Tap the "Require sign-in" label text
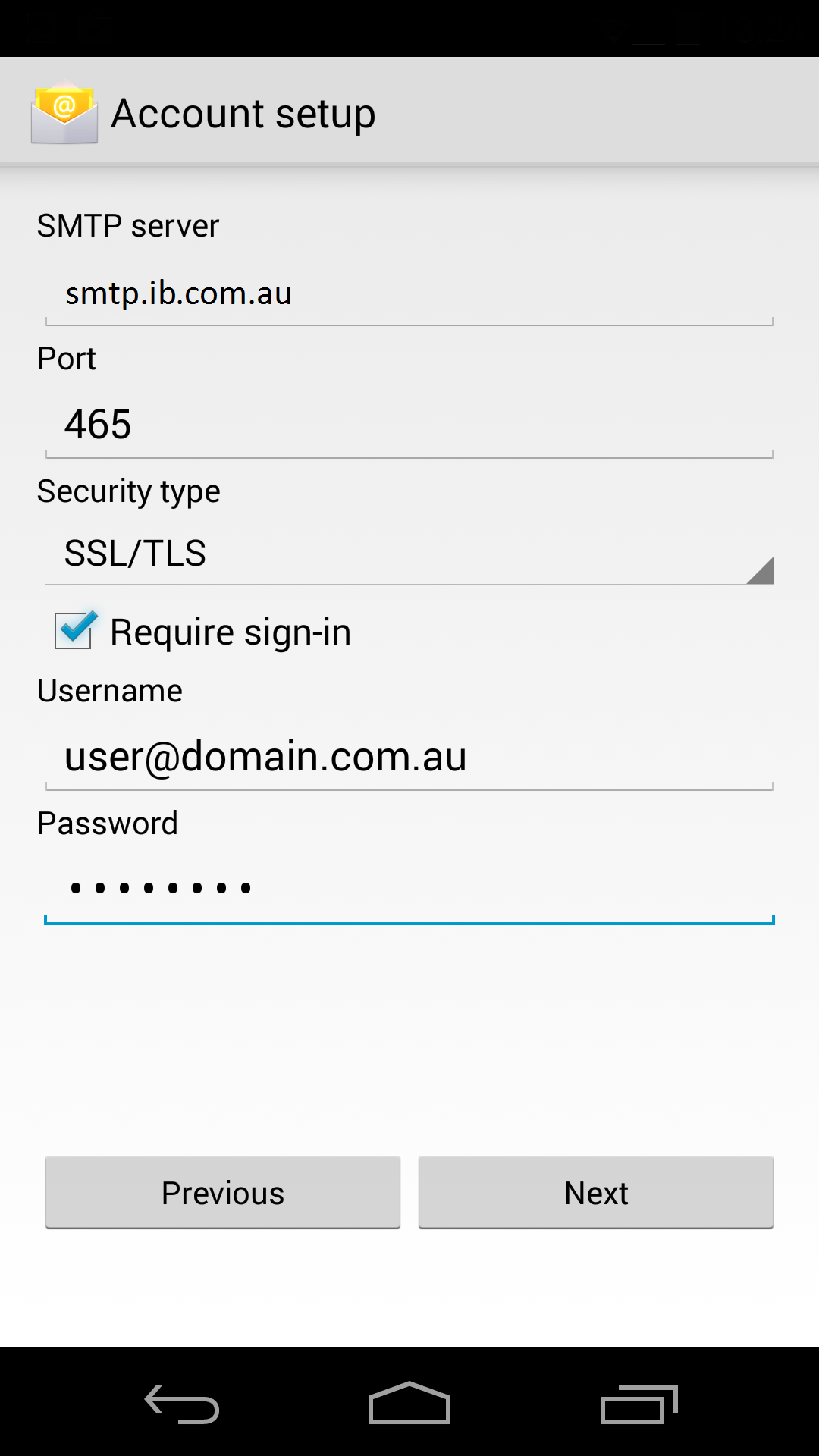This screenshot has width=819, height=1456. click(231, 632)
